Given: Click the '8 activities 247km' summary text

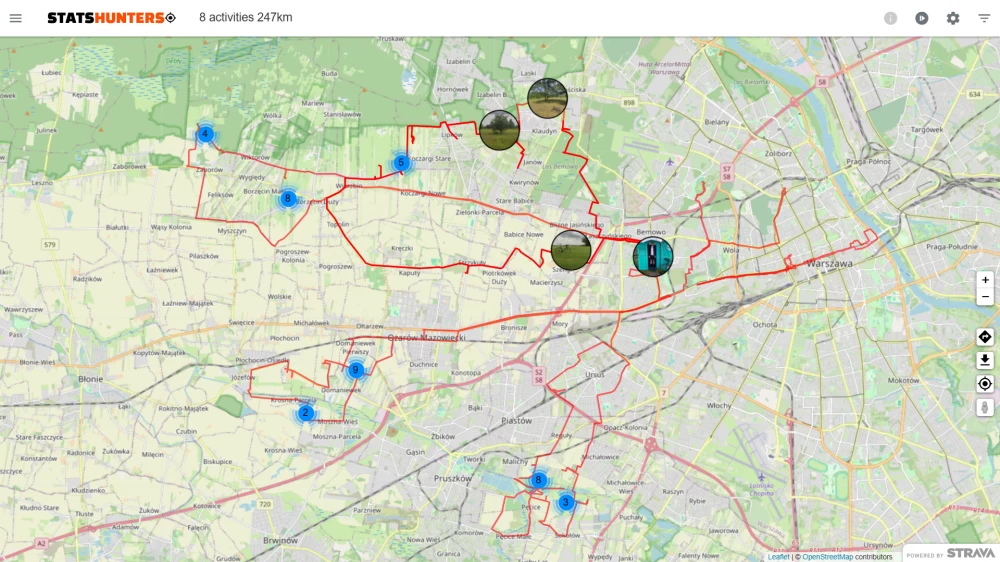Looking at the screenshot, I should 246,18.
